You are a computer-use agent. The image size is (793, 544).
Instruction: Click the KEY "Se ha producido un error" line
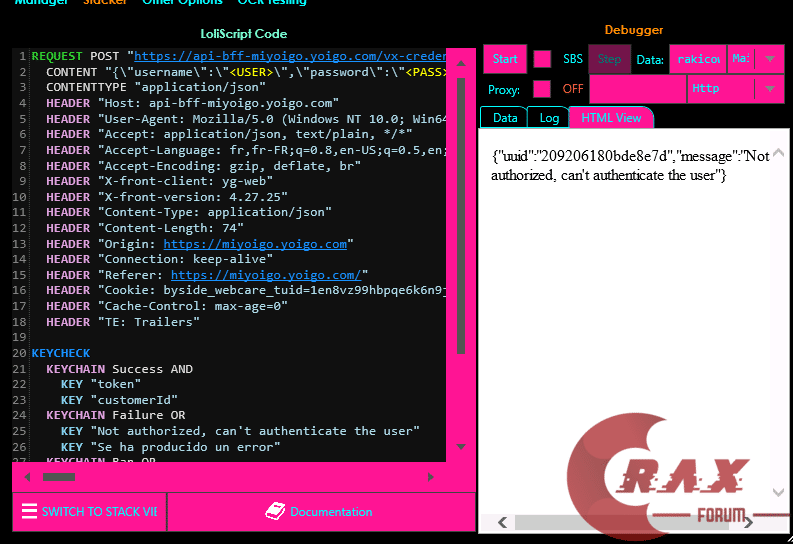pyautogui.click(x=170, y=447)
